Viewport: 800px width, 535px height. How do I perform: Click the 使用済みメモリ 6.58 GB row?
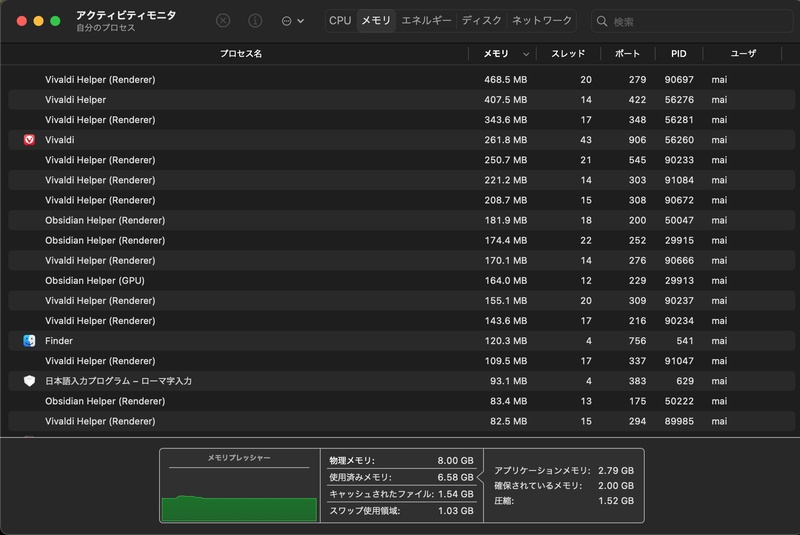401,477
